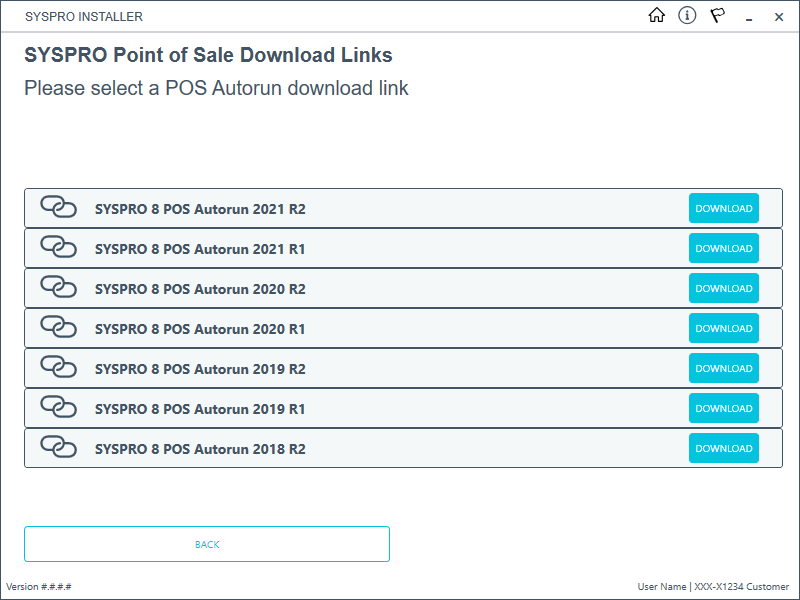The height and width of the screenshot is (600, 800).
Task: Minimize the SYSPRO Installer window
Action: click(x=748, y=17)
